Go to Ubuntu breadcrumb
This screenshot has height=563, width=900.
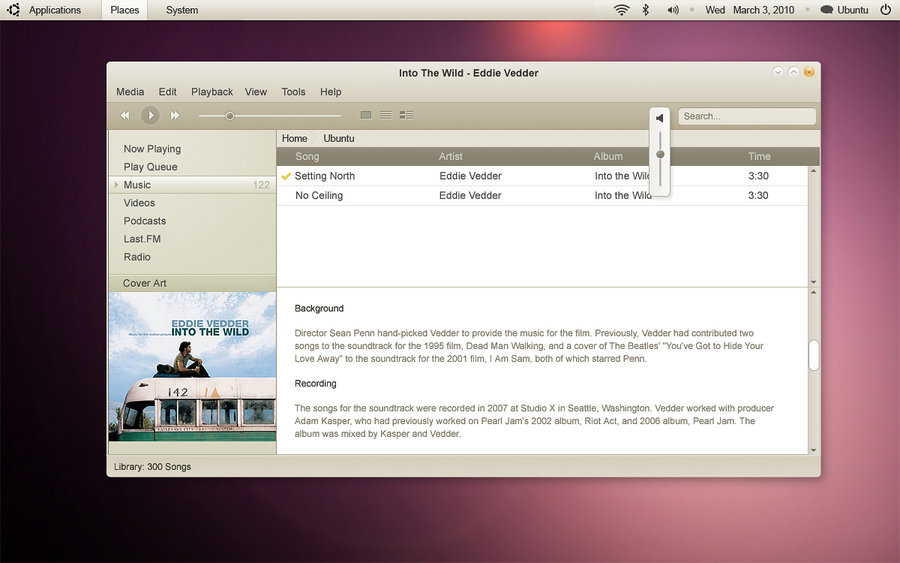click(339, 138)
